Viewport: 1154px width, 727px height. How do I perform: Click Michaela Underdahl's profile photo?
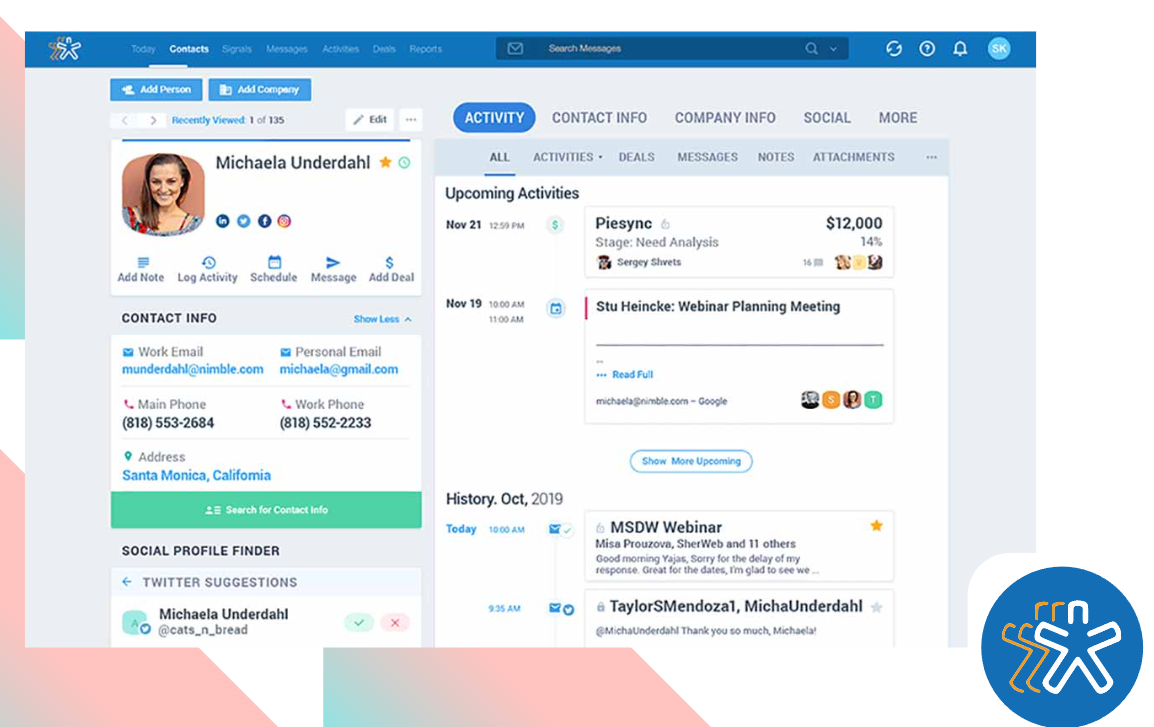[x=163, y=194]
